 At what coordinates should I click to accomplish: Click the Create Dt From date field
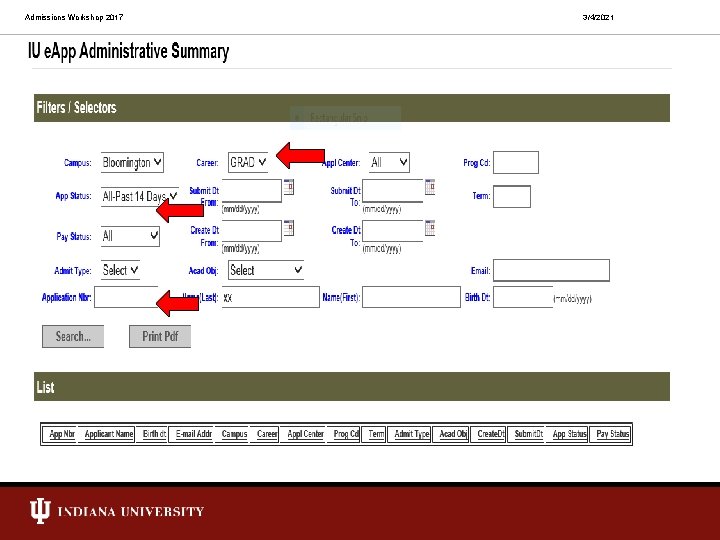[x=252, y=231]
